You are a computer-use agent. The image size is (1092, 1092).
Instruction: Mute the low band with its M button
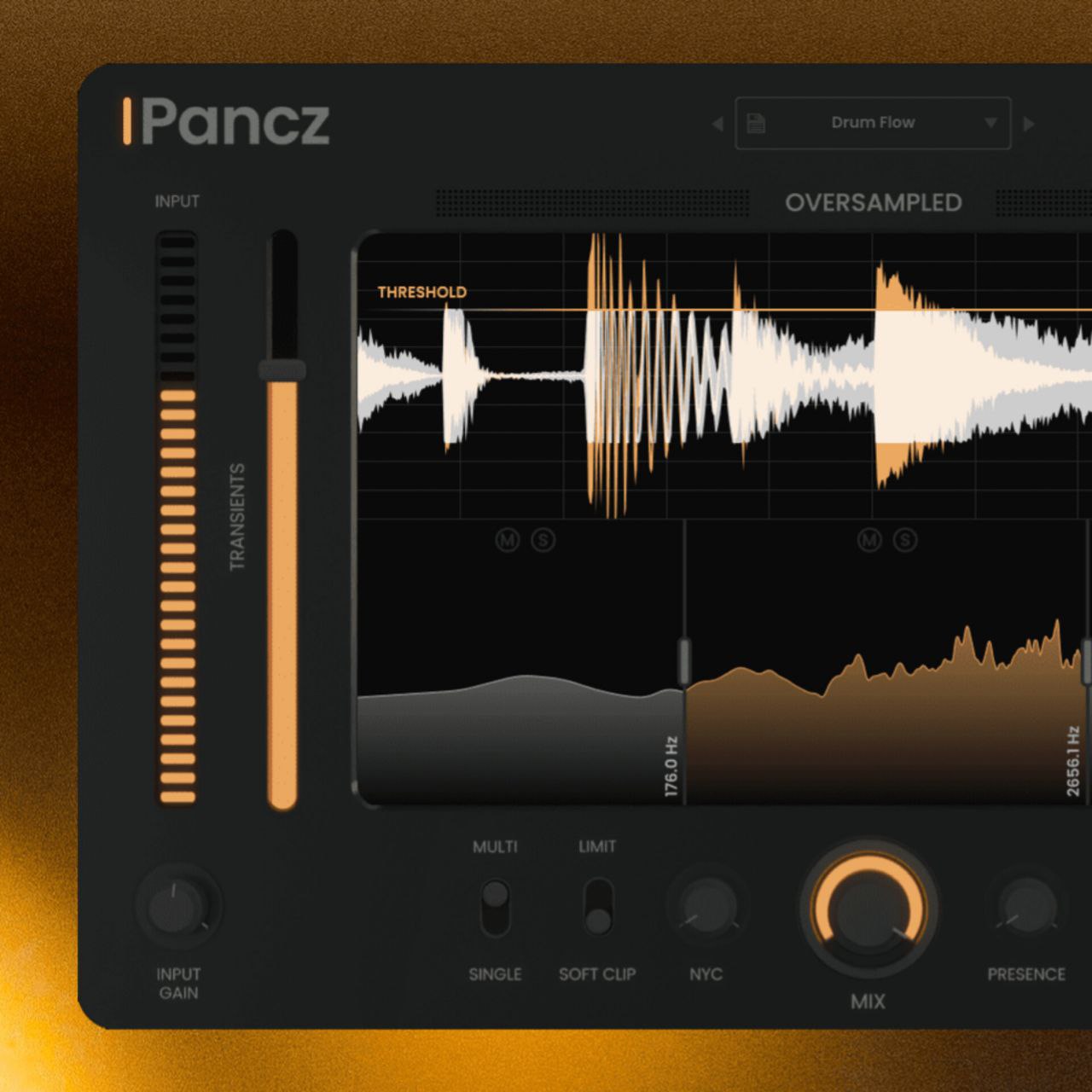[508, 539]
